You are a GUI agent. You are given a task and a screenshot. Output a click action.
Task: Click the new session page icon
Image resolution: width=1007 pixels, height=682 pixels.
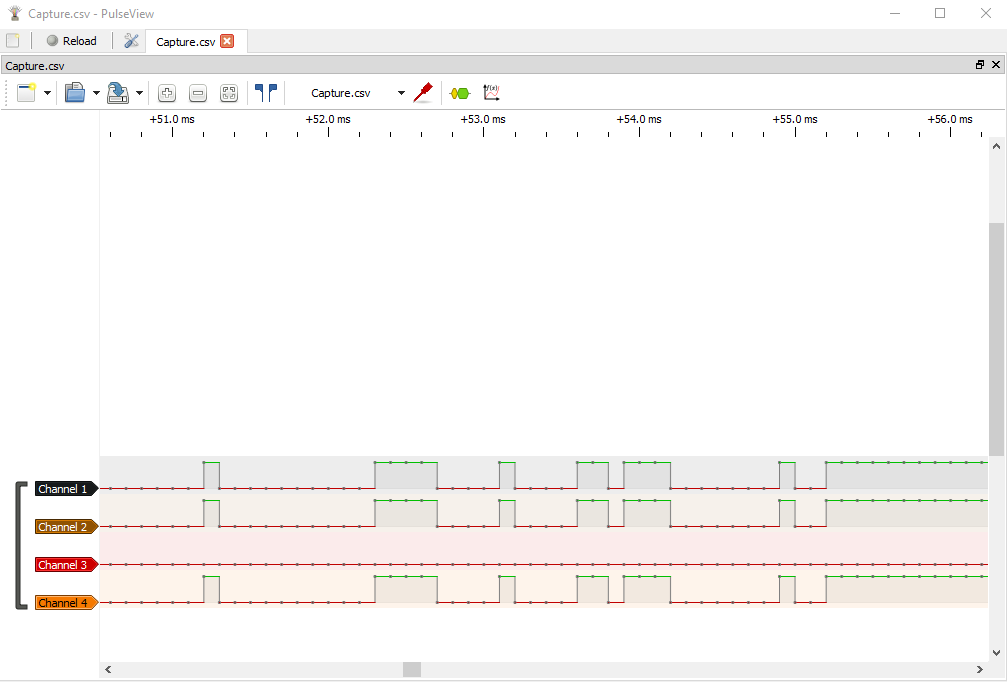click(x=13, y=40)
